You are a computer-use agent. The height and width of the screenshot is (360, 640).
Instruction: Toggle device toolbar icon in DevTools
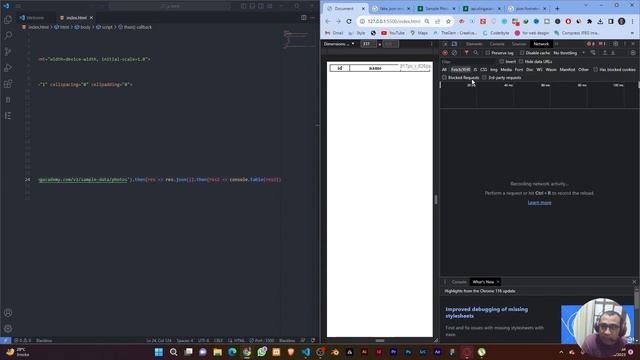tap(454, 44)
